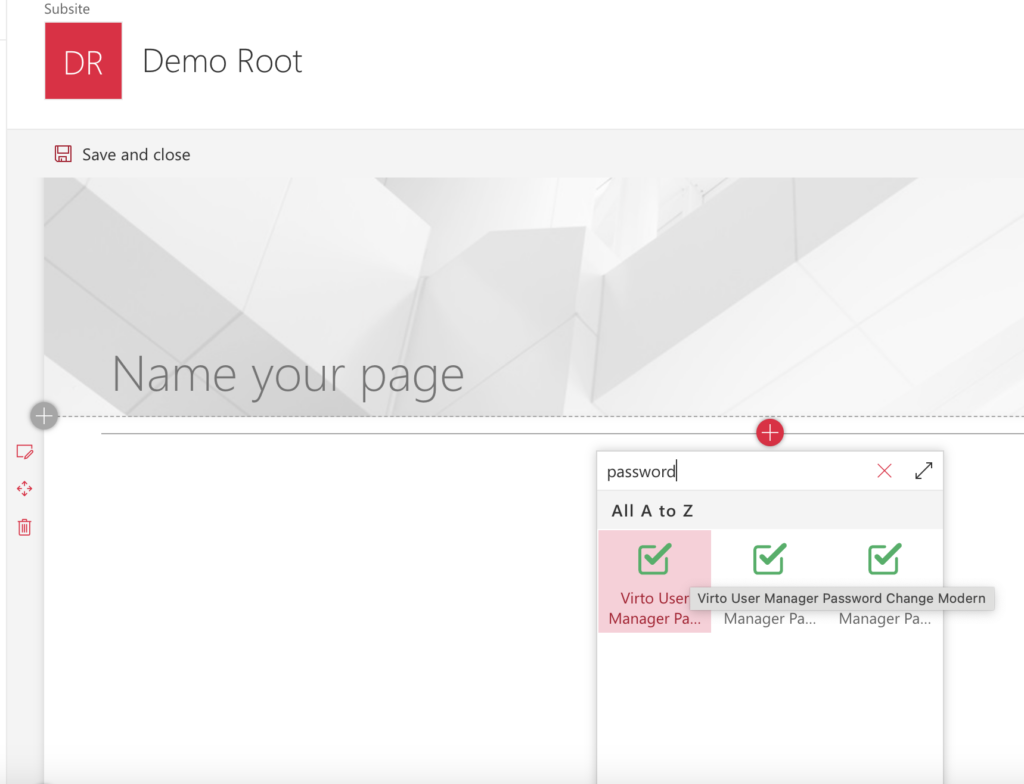Viewport: 1024px width, 784px height.
Task: Open the DR site logo tile
Action: coord(83,61)
